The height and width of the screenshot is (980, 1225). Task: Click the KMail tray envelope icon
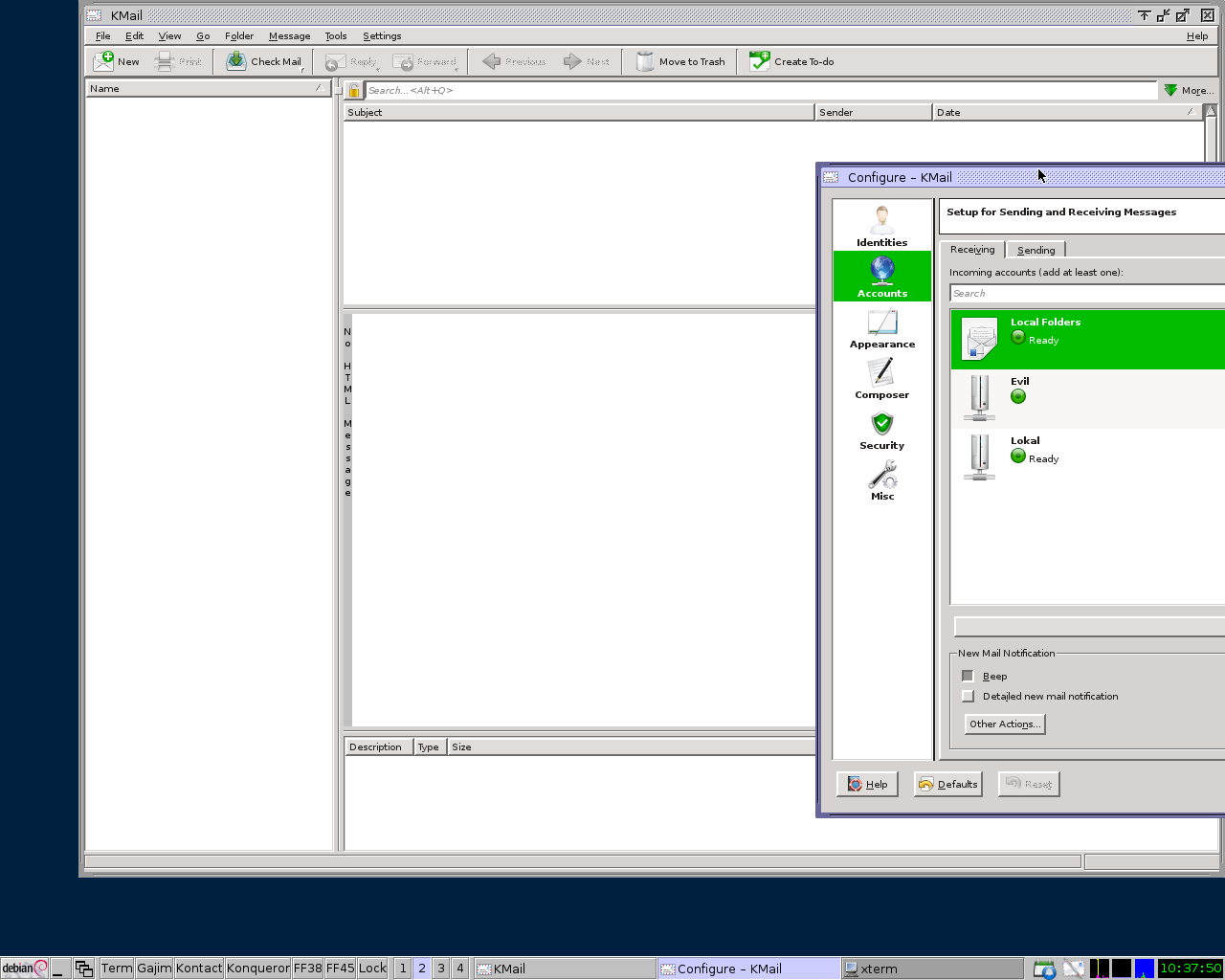[x=1074, y=969]
